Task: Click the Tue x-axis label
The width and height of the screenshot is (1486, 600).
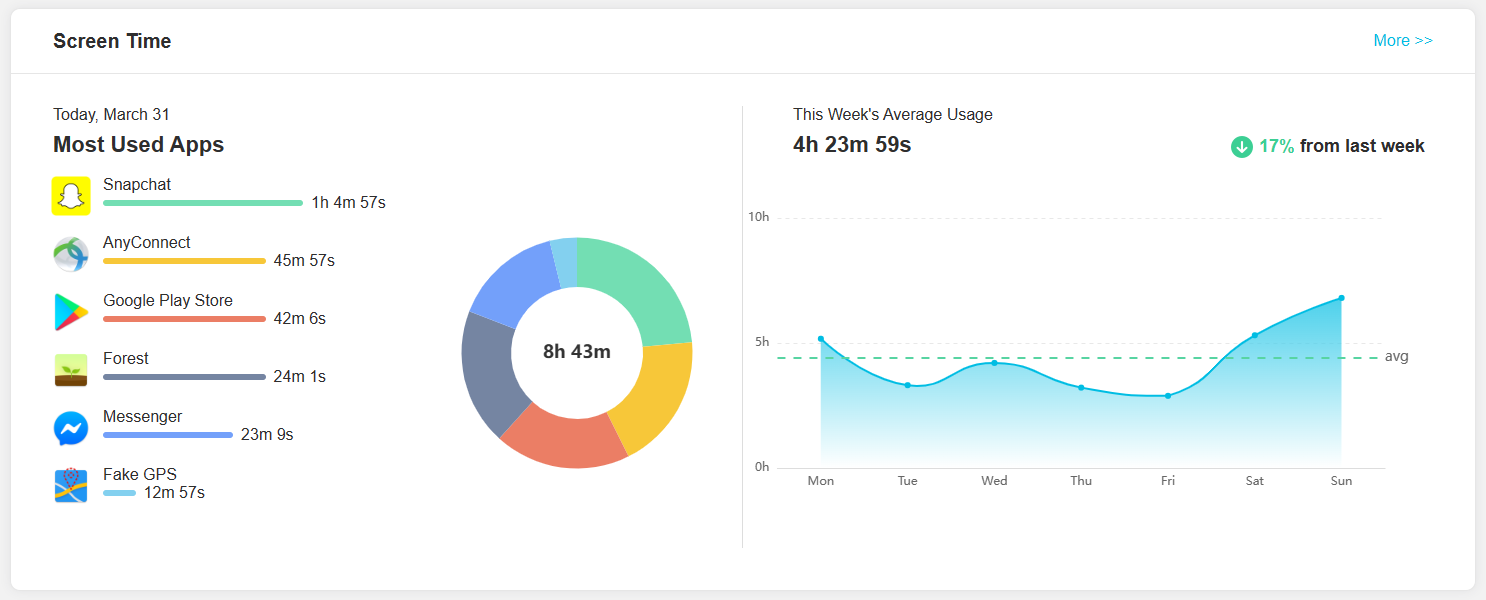Action: coord(907,481)
